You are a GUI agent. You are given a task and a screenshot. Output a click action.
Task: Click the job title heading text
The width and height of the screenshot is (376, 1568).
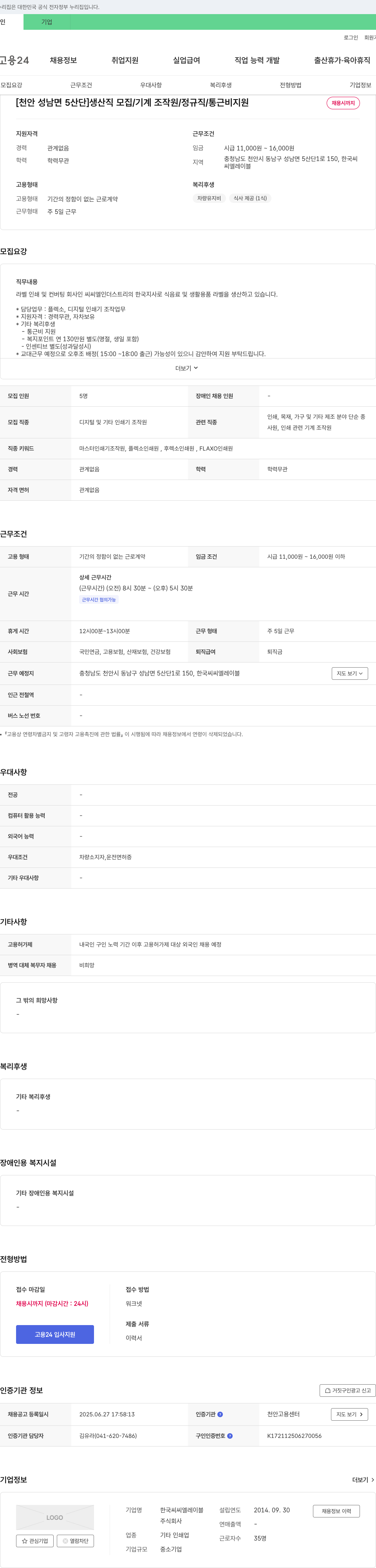tap(132, 102)
